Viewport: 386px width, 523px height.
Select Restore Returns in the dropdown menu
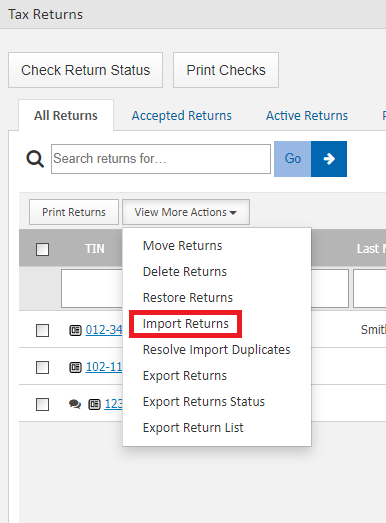[188, 298]
